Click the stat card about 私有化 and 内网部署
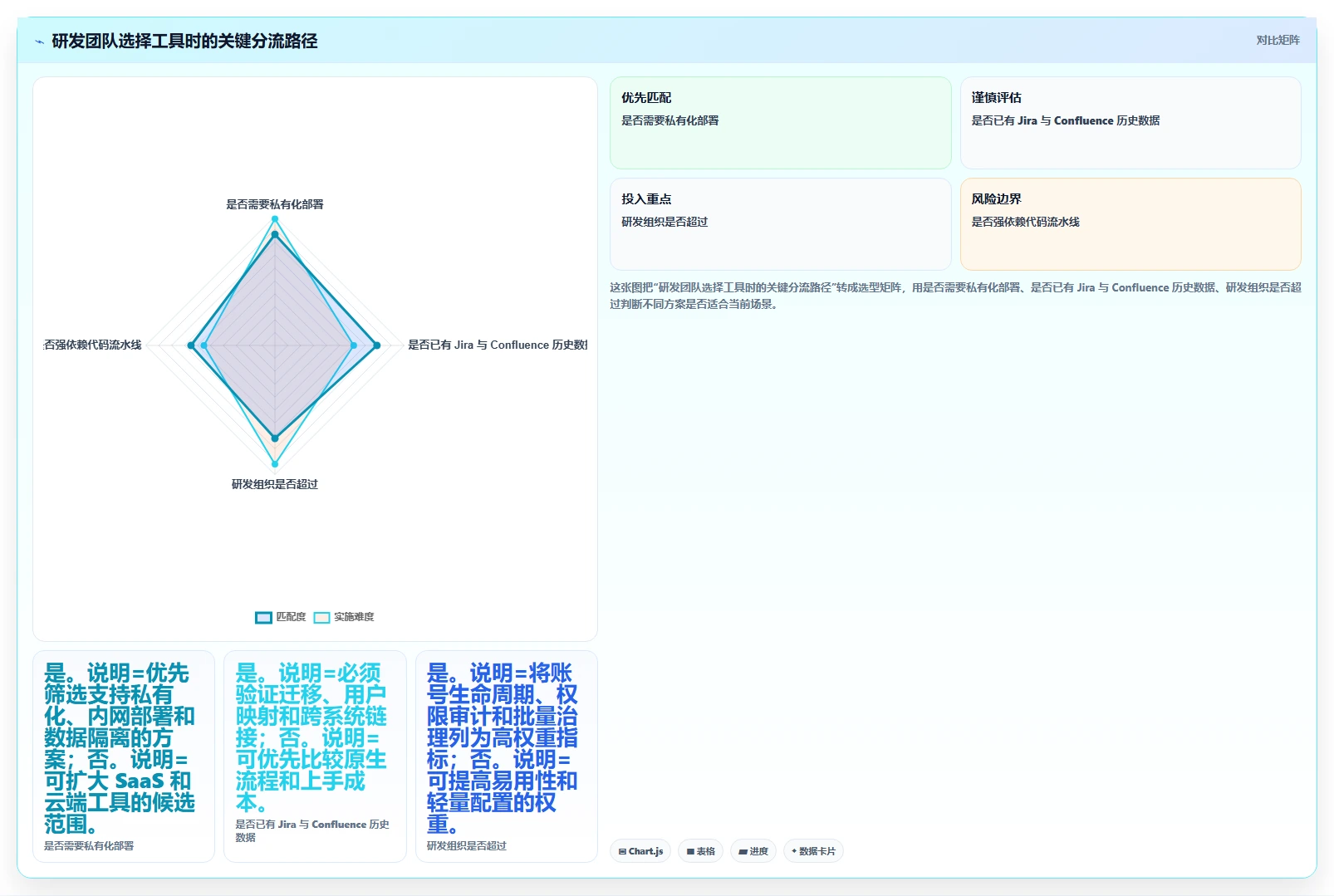1334x896 pixels. (124, 756)
